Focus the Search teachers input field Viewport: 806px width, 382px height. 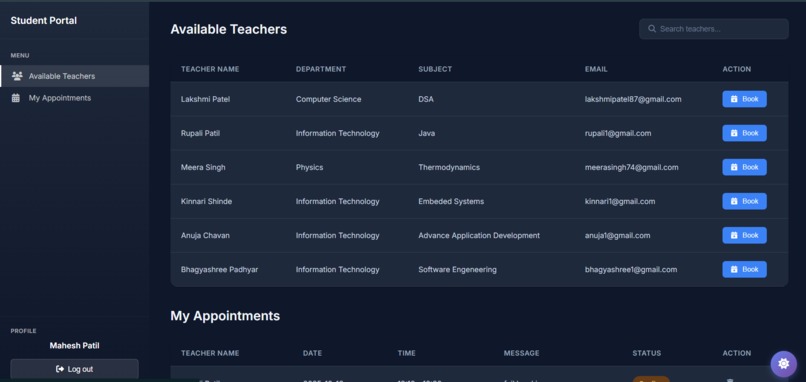coord(713,29)
